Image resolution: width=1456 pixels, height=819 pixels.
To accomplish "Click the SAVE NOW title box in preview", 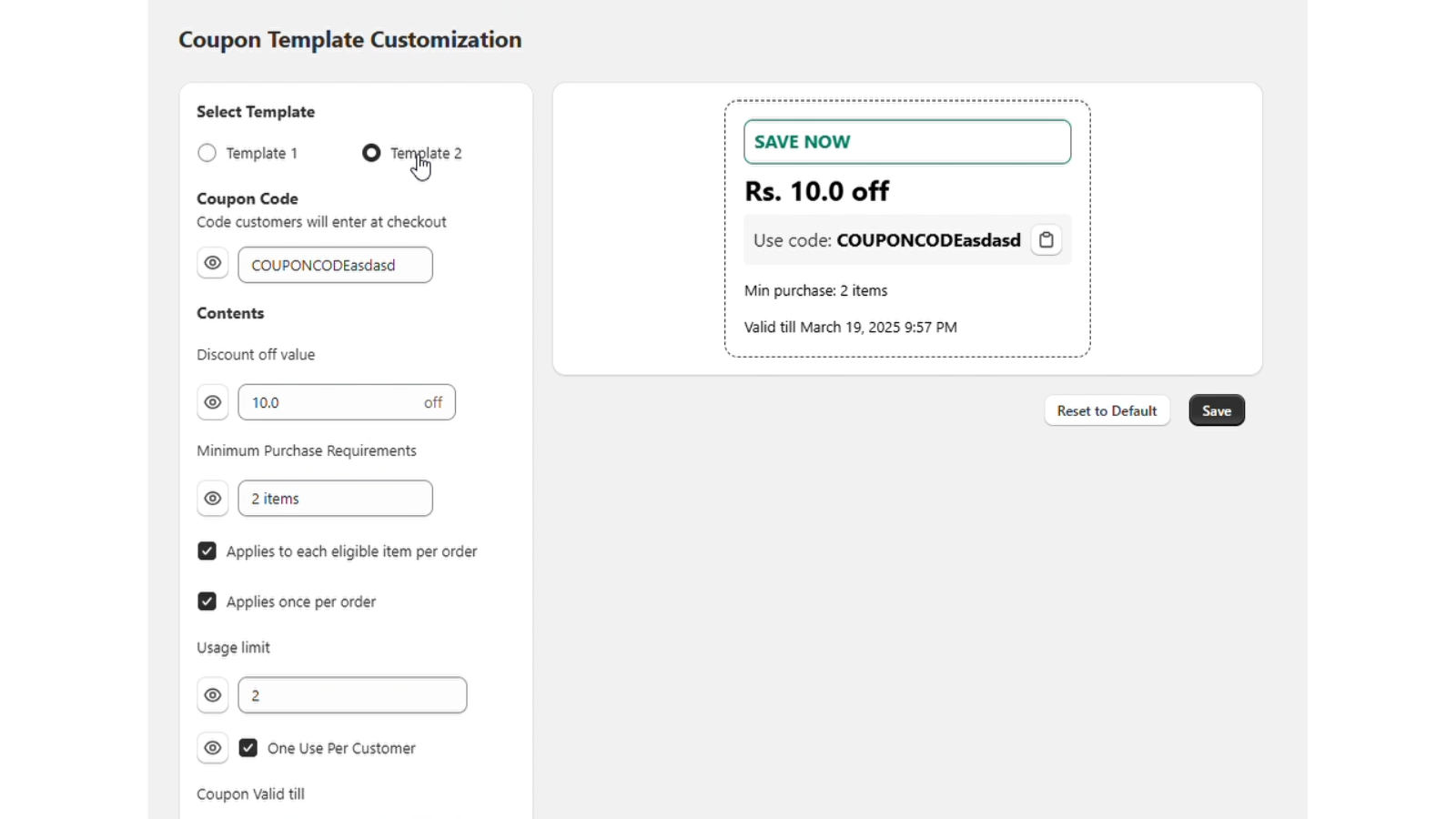I will [x=906, y=142].
